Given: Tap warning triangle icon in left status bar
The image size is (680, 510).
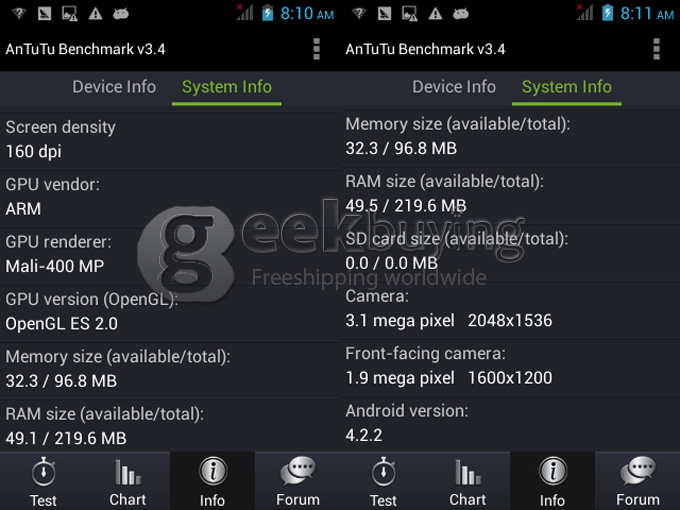Looking at the screenshot, I should click(x=95, y=13).
